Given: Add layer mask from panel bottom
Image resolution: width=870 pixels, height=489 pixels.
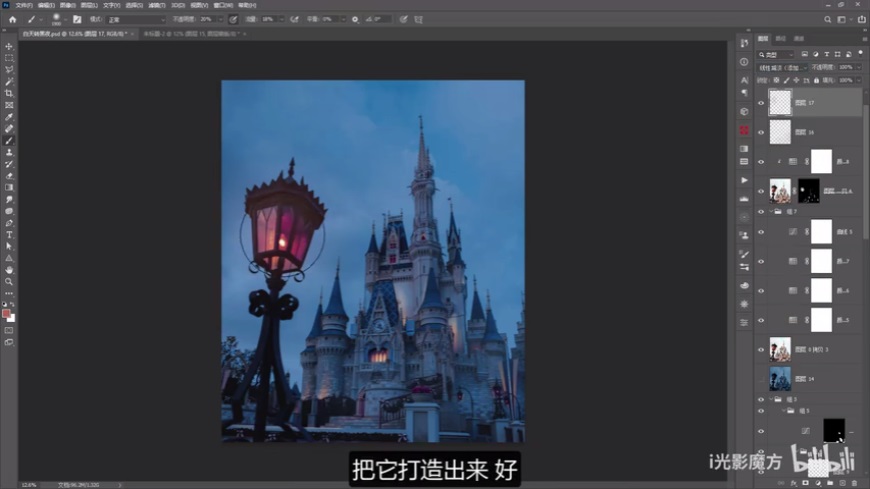Looking at the screenshot, I should point(806,483).
